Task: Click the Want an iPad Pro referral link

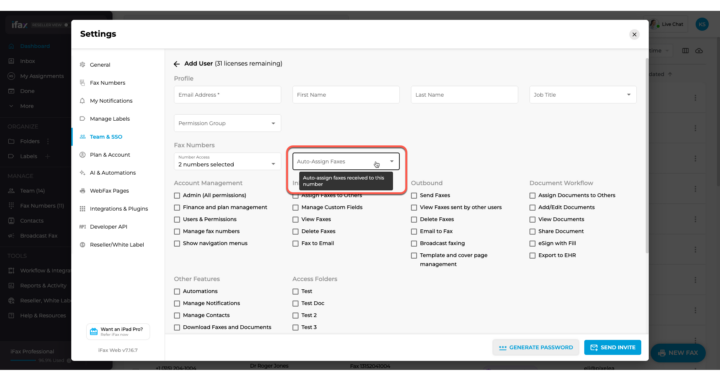Action: (x=118, y=331)
